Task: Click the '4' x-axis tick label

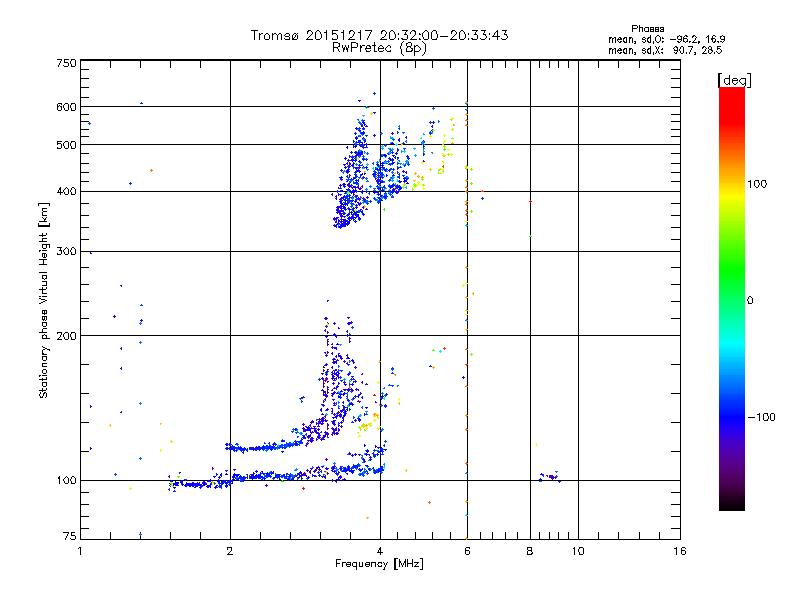Action: 380,551
